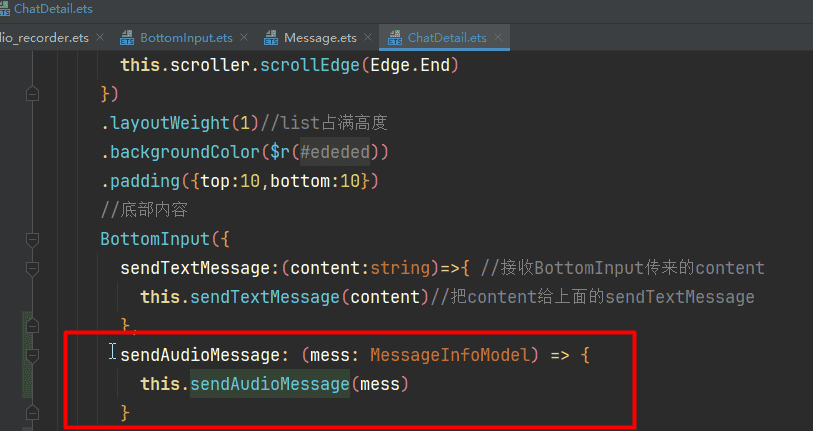Switch to the BottomInput.ets tab
The height and width of the screenshot is (431, 813).
tap(186, 38)
